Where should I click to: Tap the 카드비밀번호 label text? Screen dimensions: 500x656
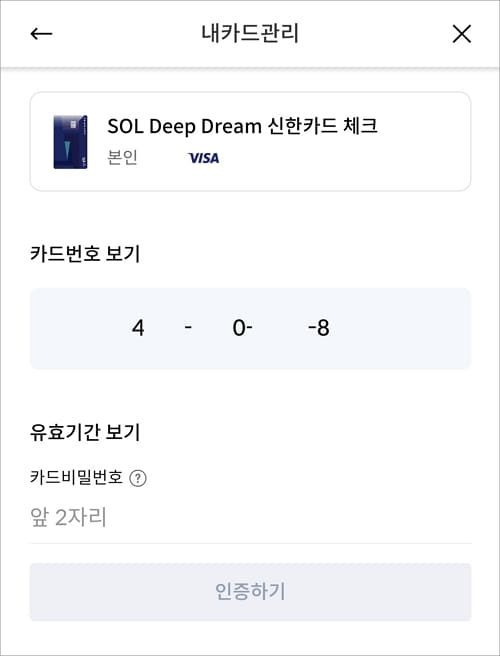76,477
